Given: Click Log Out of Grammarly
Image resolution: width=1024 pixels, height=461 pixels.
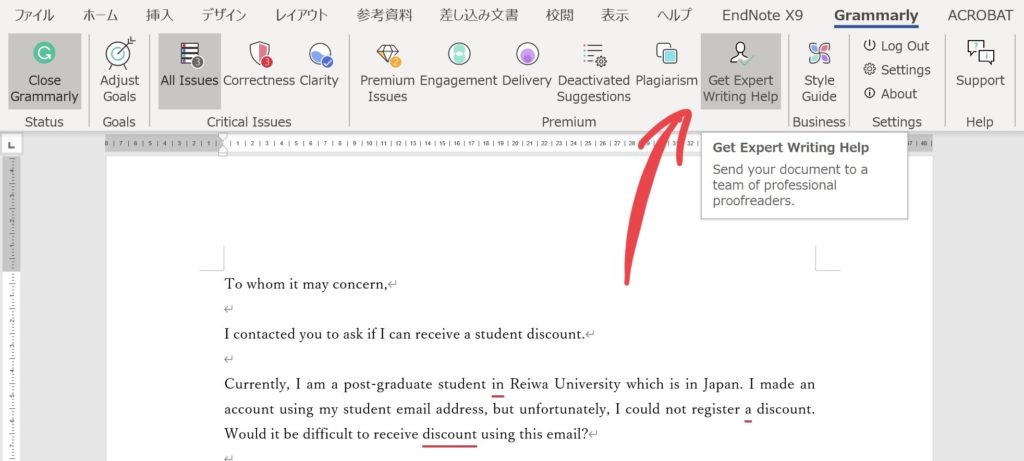Looking at the screenshot, I should coord(896,46).
